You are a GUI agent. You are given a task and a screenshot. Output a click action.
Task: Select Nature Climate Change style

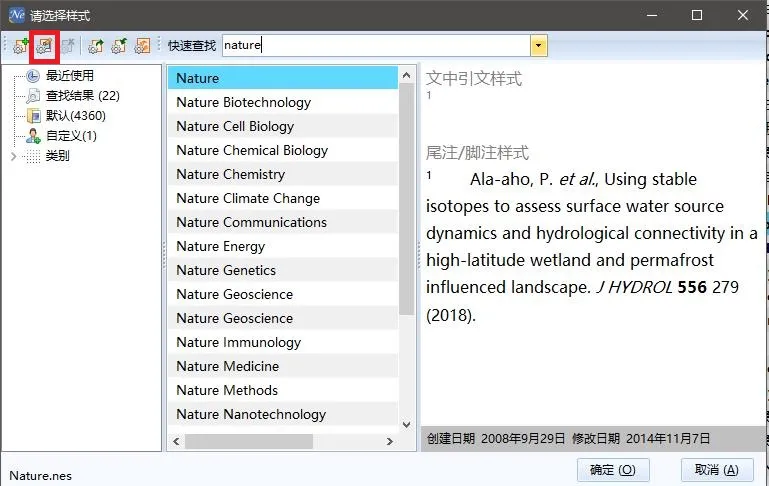coord(283,198)
